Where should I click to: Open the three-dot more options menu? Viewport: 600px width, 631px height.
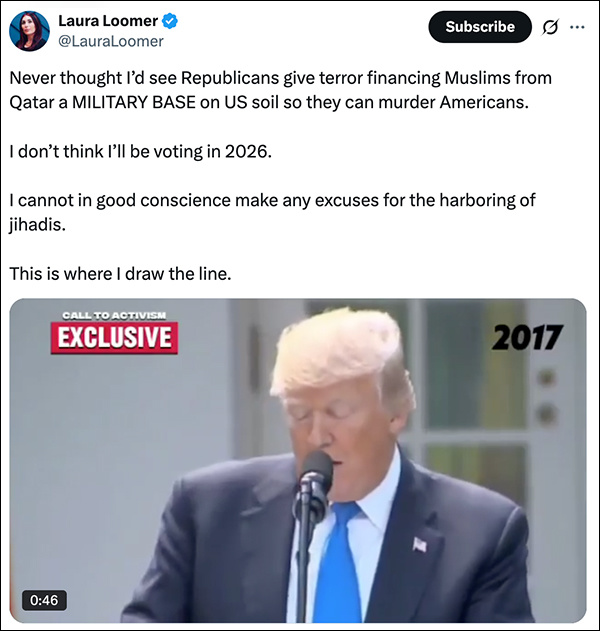tap(577, 27)
